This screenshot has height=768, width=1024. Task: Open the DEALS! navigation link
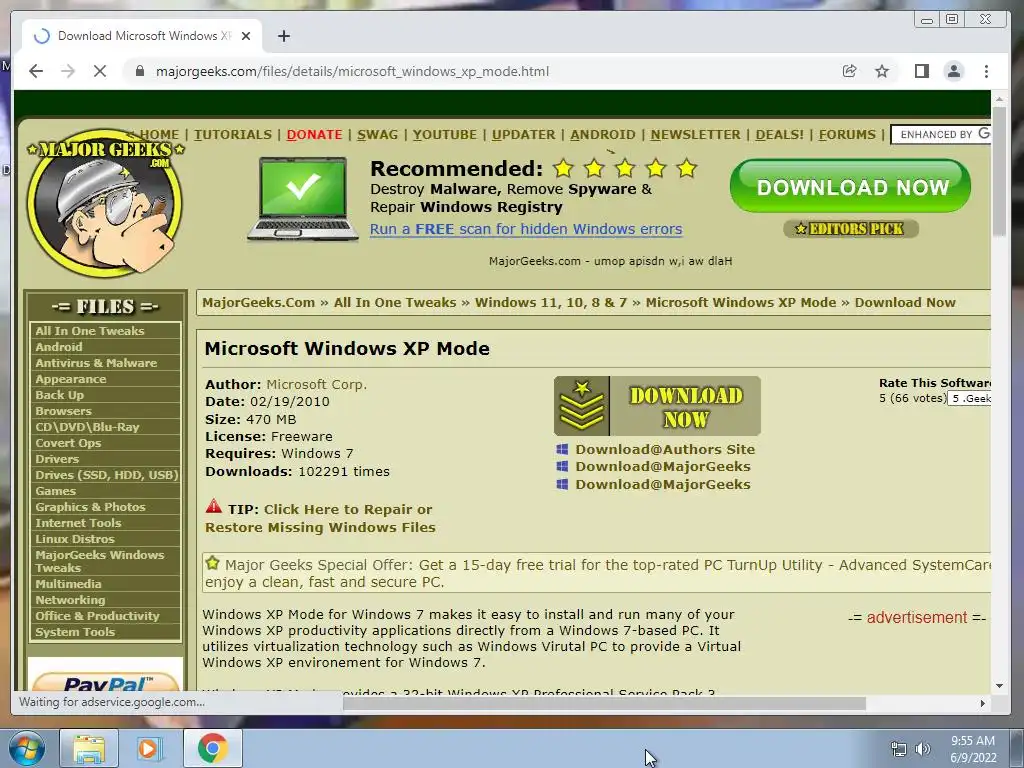click(780, 135)
